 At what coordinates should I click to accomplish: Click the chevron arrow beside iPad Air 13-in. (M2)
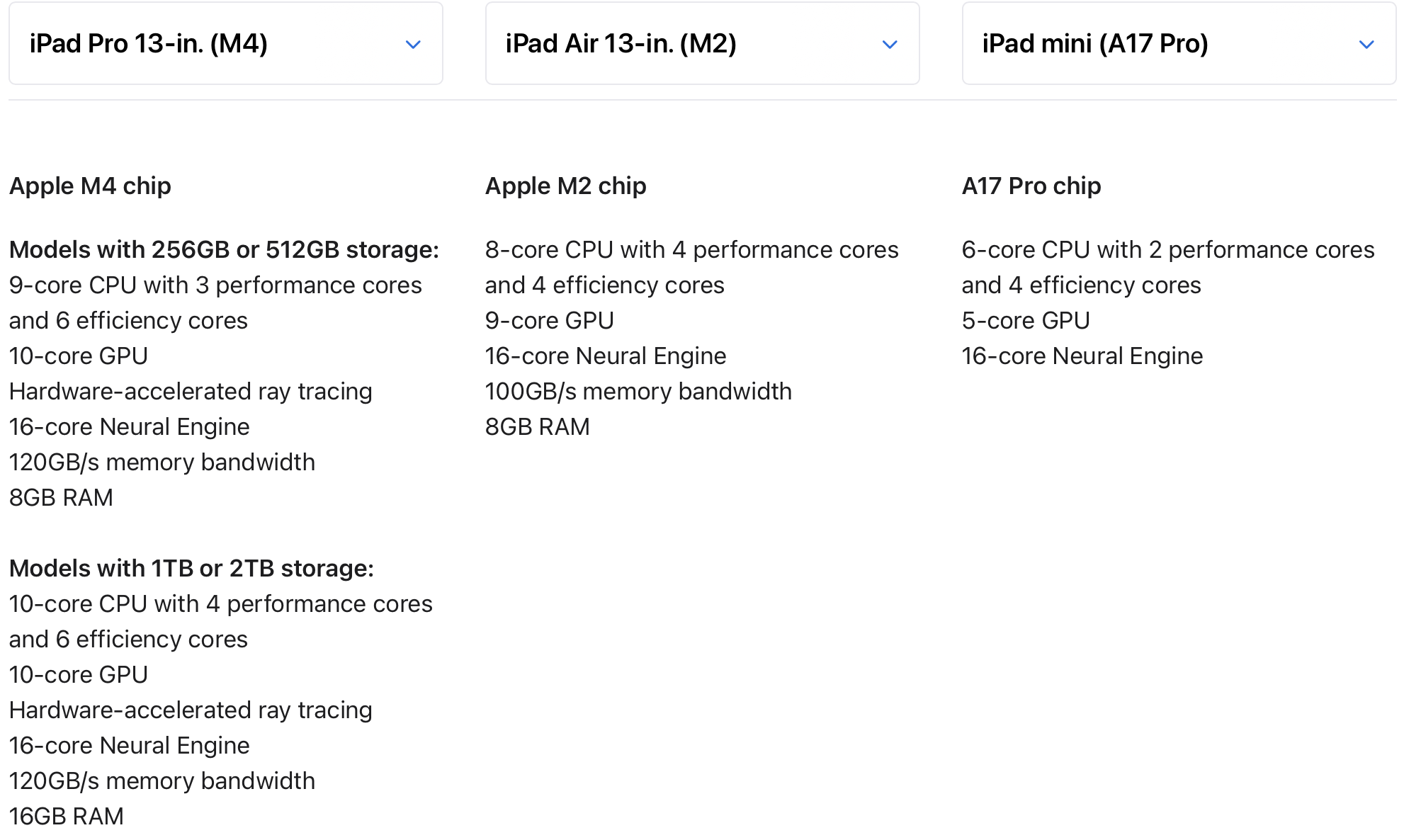click(x=890, y=45)
